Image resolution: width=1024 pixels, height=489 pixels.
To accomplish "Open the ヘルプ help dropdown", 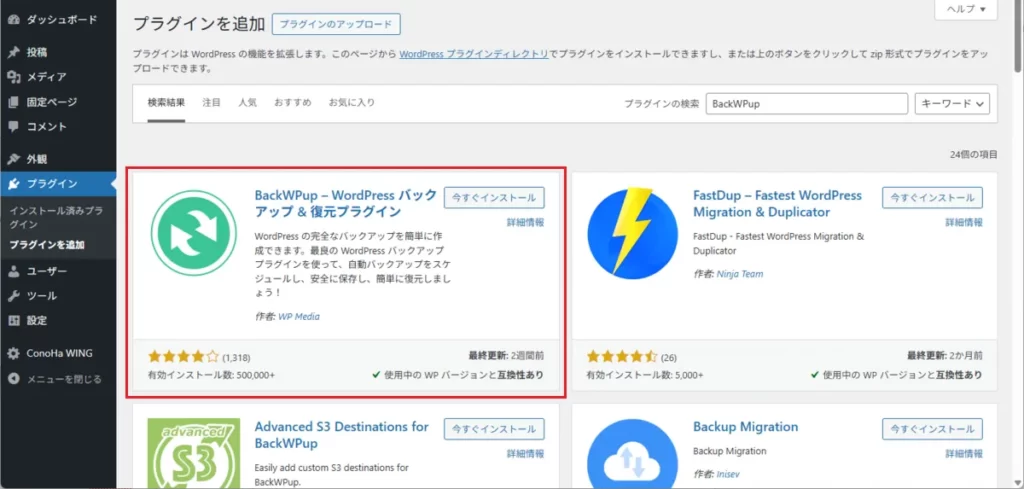I will point(966,9).
